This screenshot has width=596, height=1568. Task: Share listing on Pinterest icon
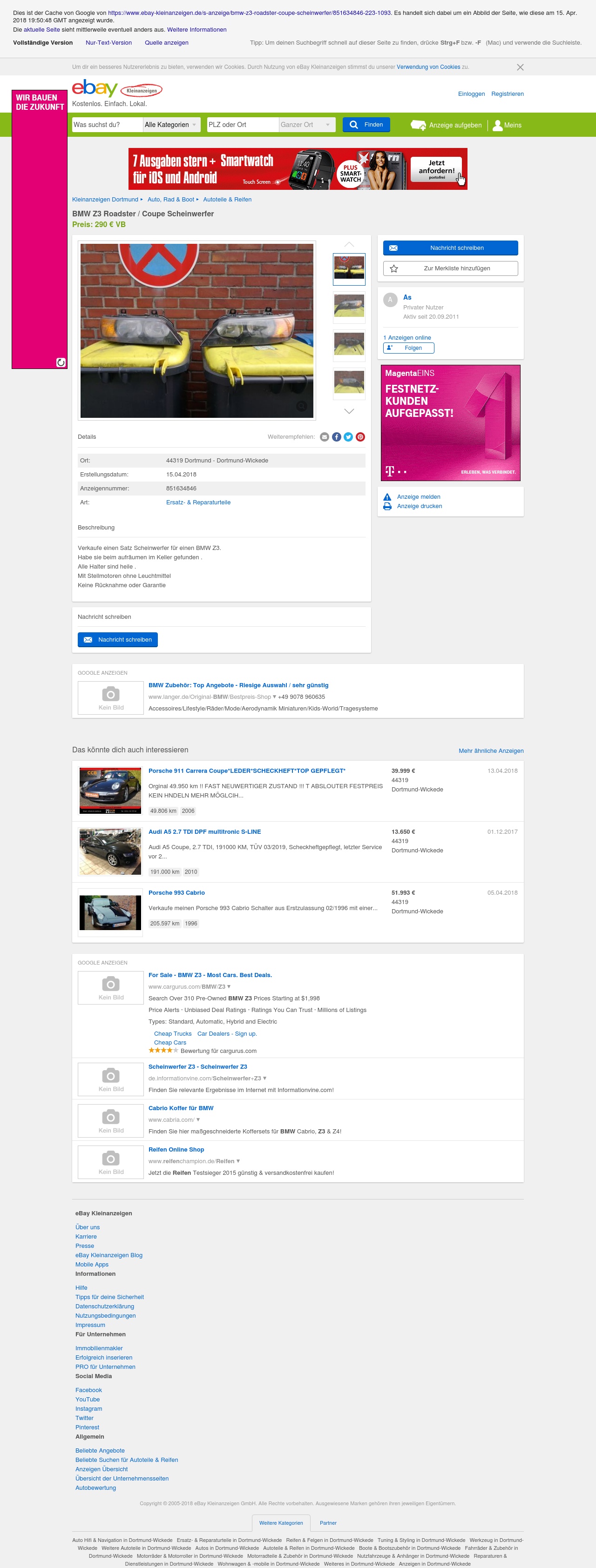[x=360, y=437]
